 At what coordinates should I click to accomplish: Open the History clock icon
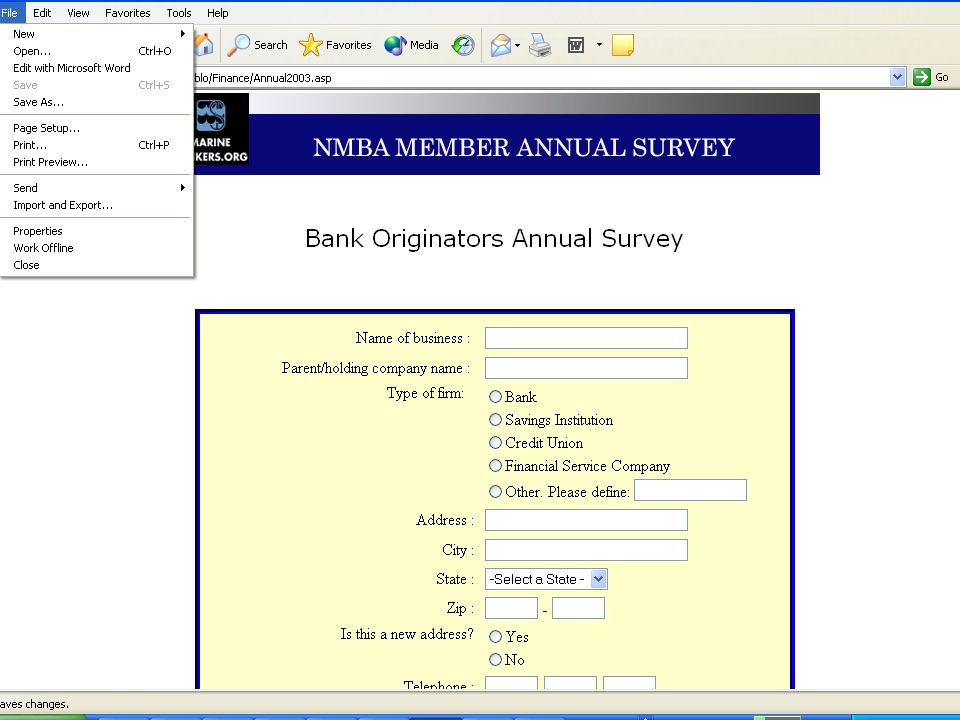(463, 45)
